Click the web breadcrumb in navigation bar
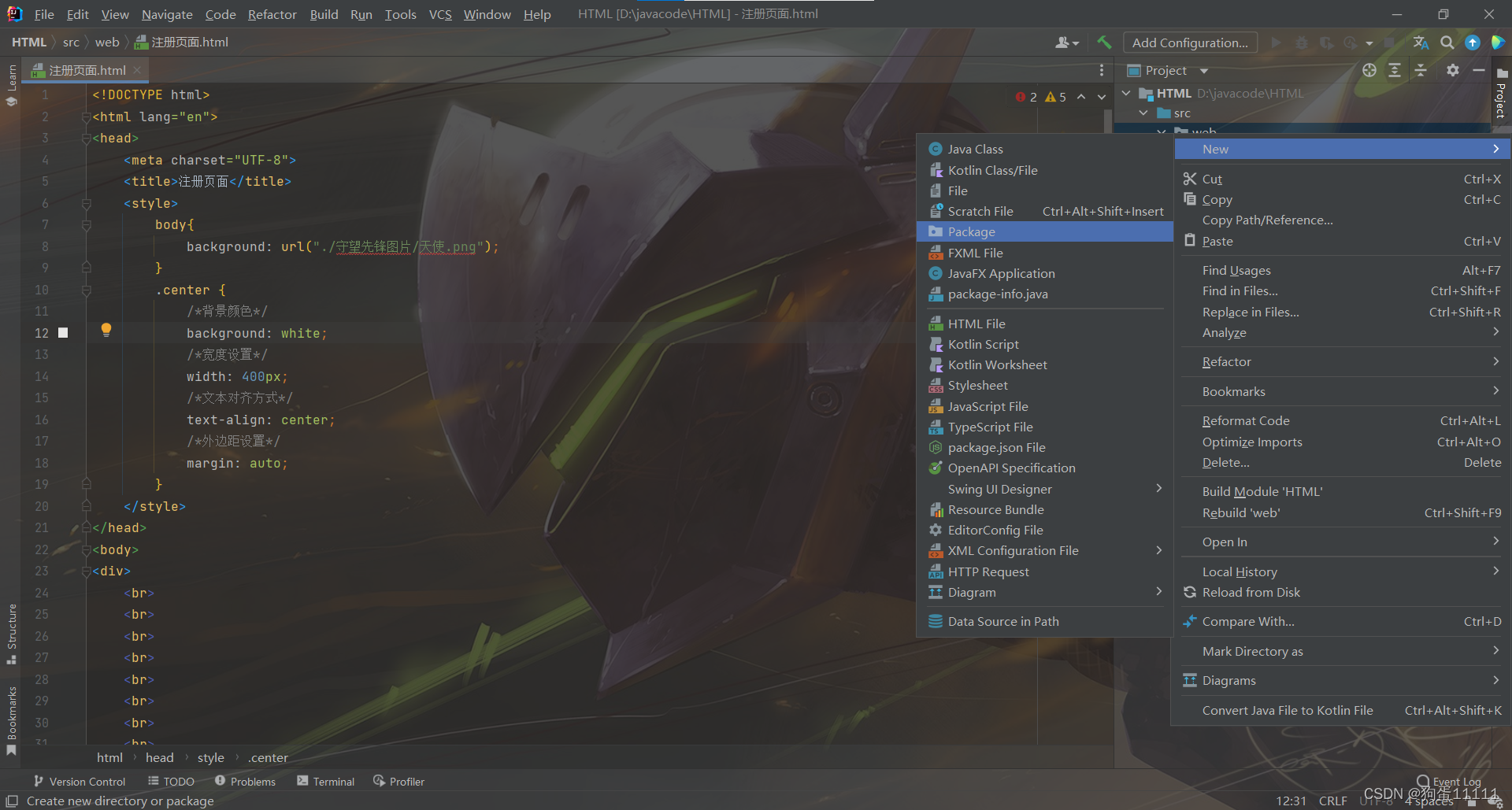The height and width of the screenshot is (810, 1512). 107,42
